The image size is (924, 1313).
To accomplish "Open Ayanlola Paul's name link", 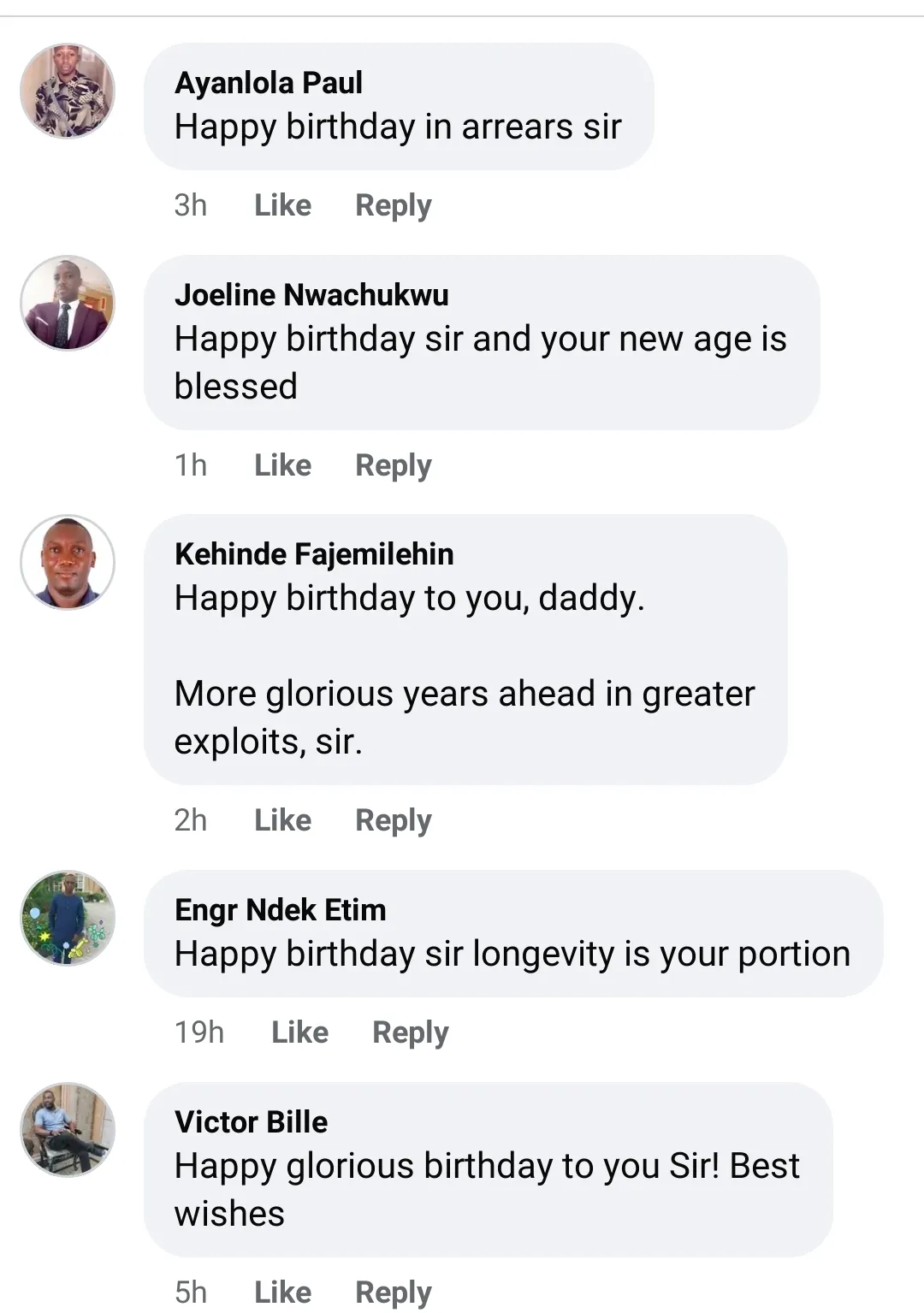I will tap(269, 83).
